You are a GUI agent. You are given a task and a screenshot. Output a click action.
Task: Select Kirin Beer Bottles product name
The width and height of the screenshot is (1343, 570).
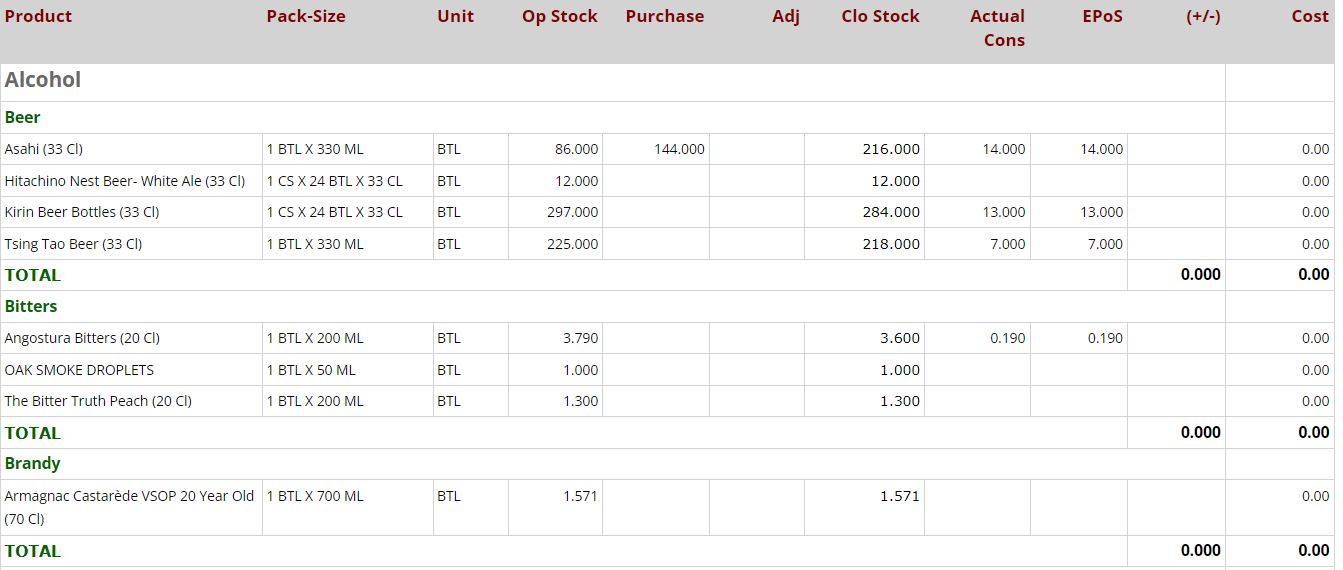click(x=82, y=212)
